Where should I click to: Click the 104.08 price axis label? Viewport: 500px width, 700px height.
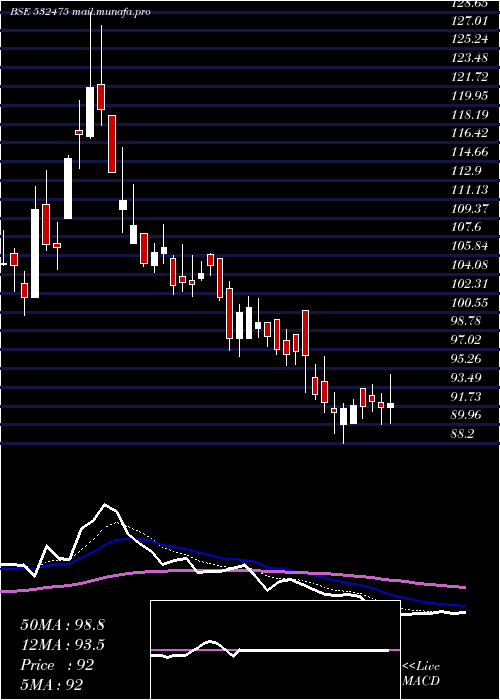[470, 266]
